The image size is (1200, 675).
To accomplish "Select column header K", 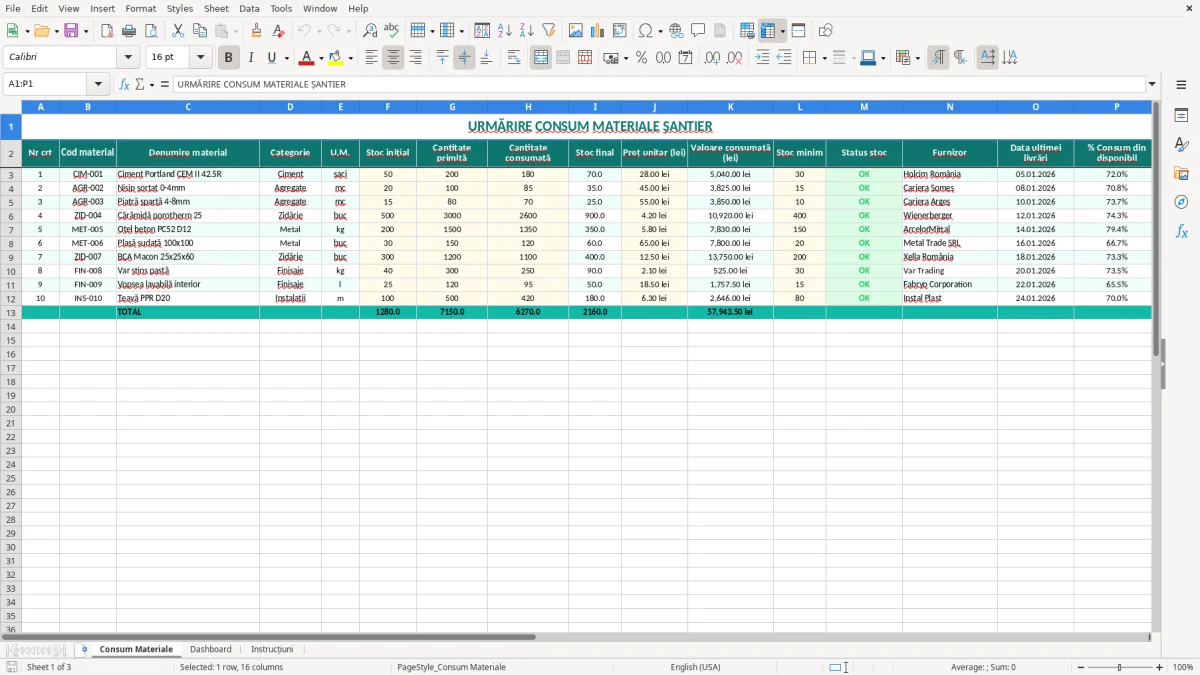I will pos(730,106).
